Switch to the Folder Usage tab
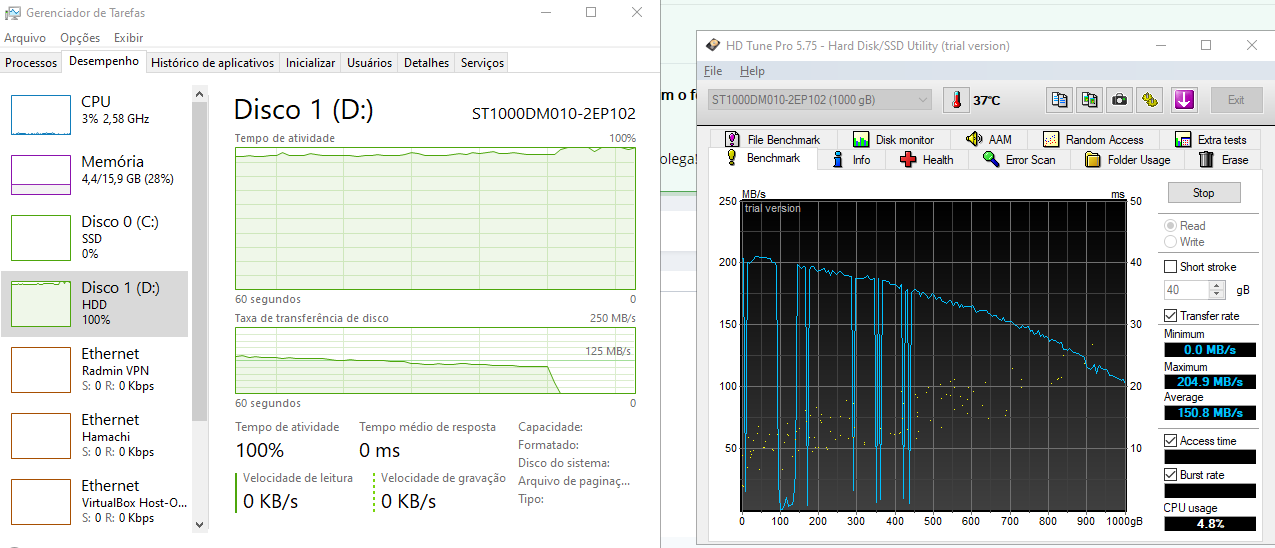Image resolution: width=1275 pixels, height=548 pixels. tap(1127, 159)
